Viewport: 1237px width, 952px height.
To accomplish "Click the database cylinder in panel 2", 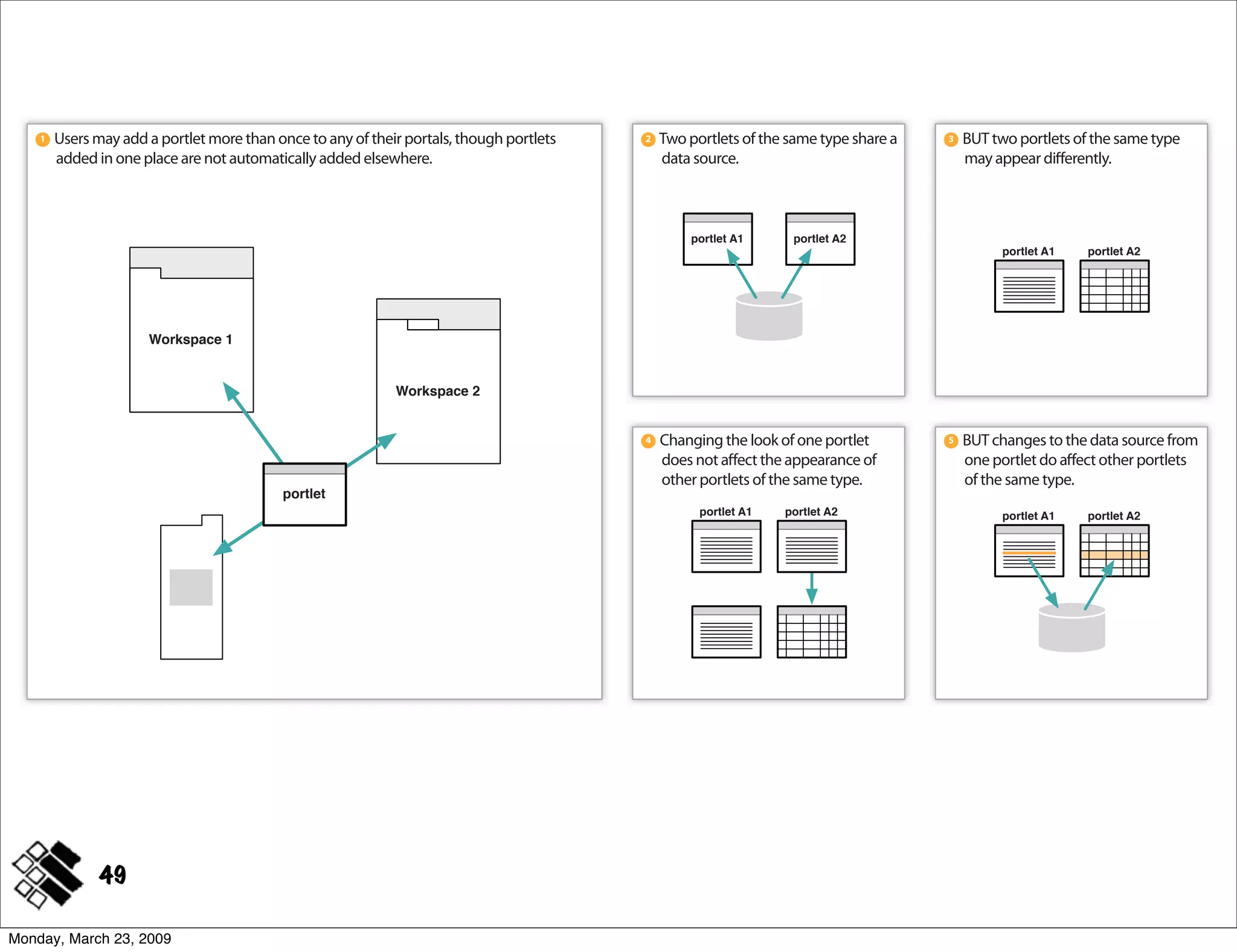I will (769, 318).
